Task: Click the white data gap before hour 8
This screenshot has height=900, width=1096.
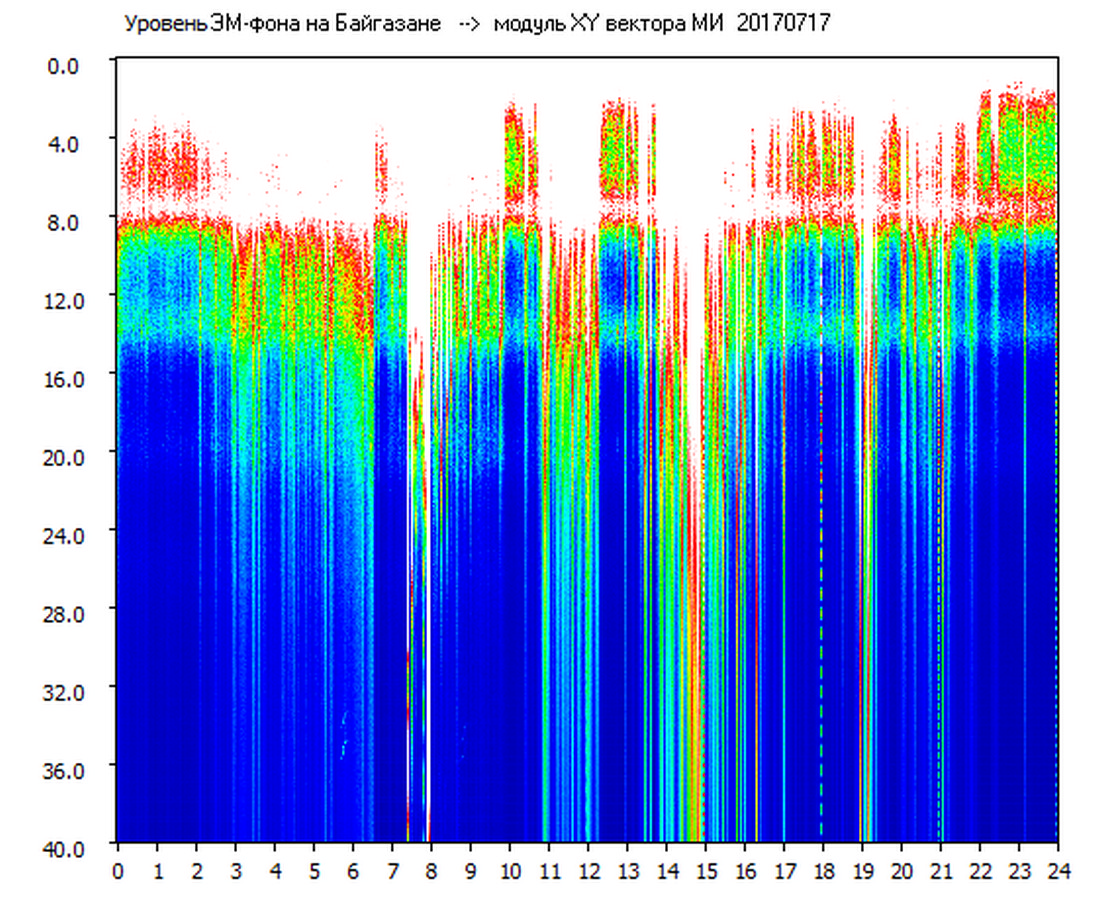Action: tap(427, 600)
